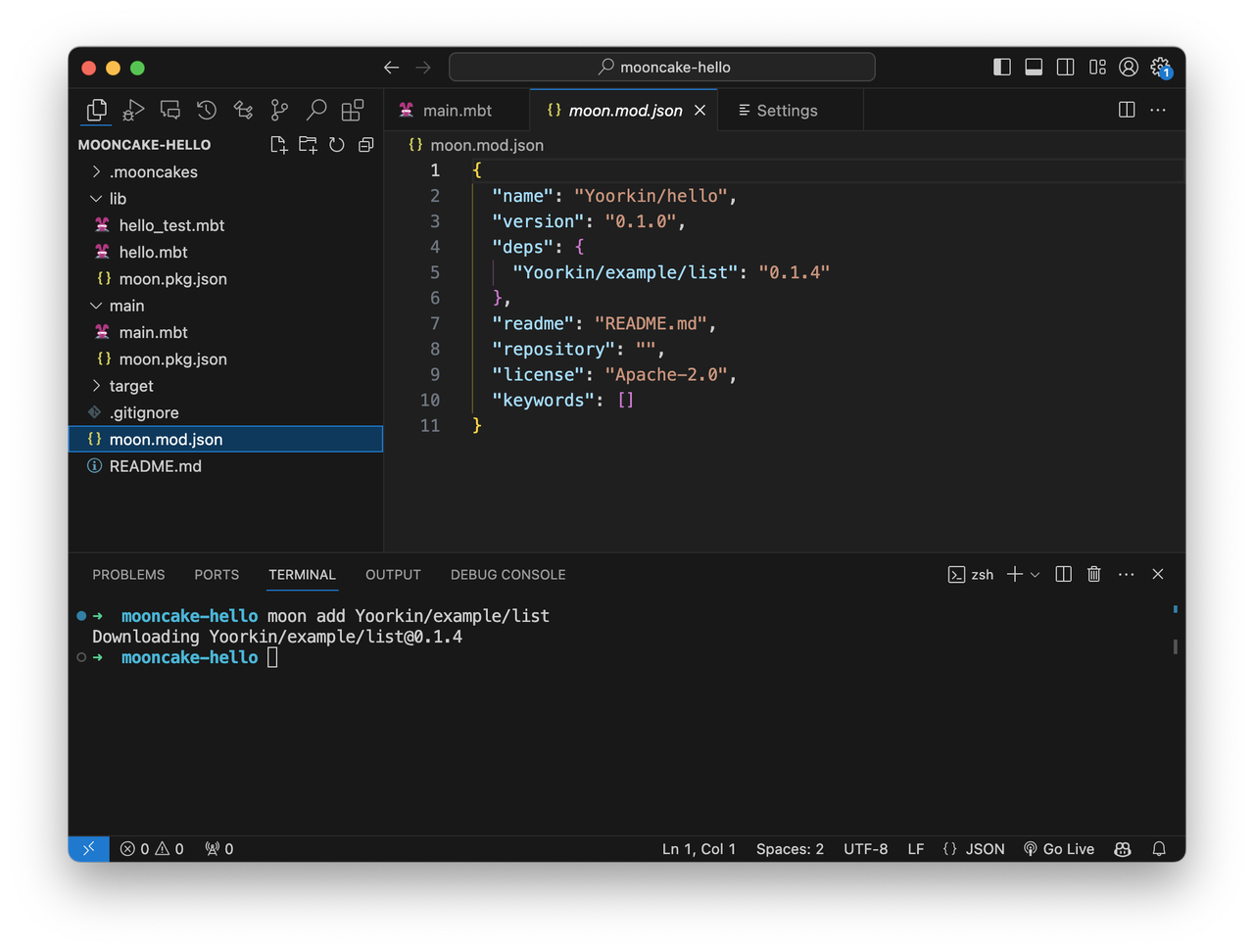Collapse the main folder
The height and width of the screenshot is (952, 1254).
[x=225, y=306]
